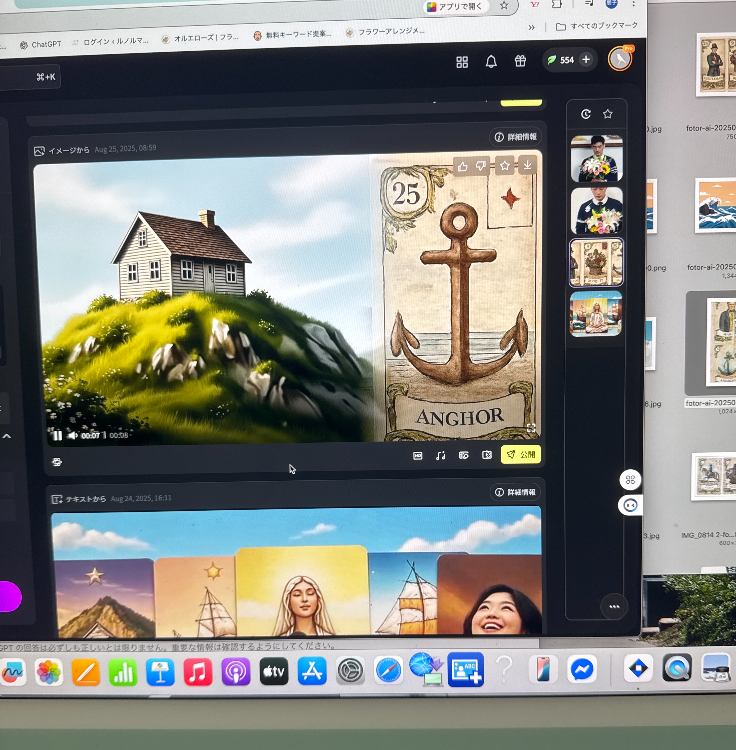The height and width of the screenshot is (750, 736).
Task: Open Photos in the Dock
Action: (x=48, y=672)
